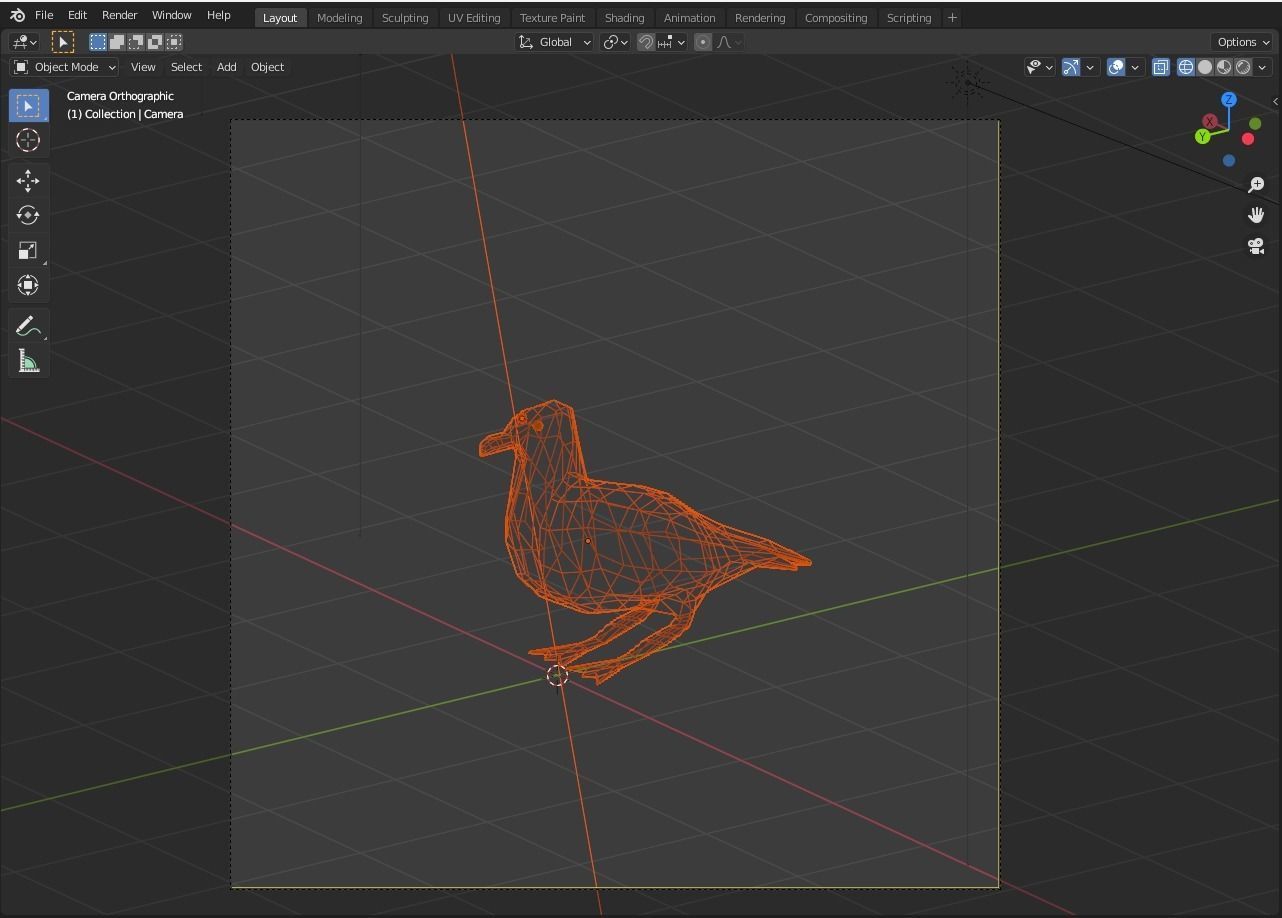
Task: Open the editor type dropdown
Action: click(x=24, y=42)
